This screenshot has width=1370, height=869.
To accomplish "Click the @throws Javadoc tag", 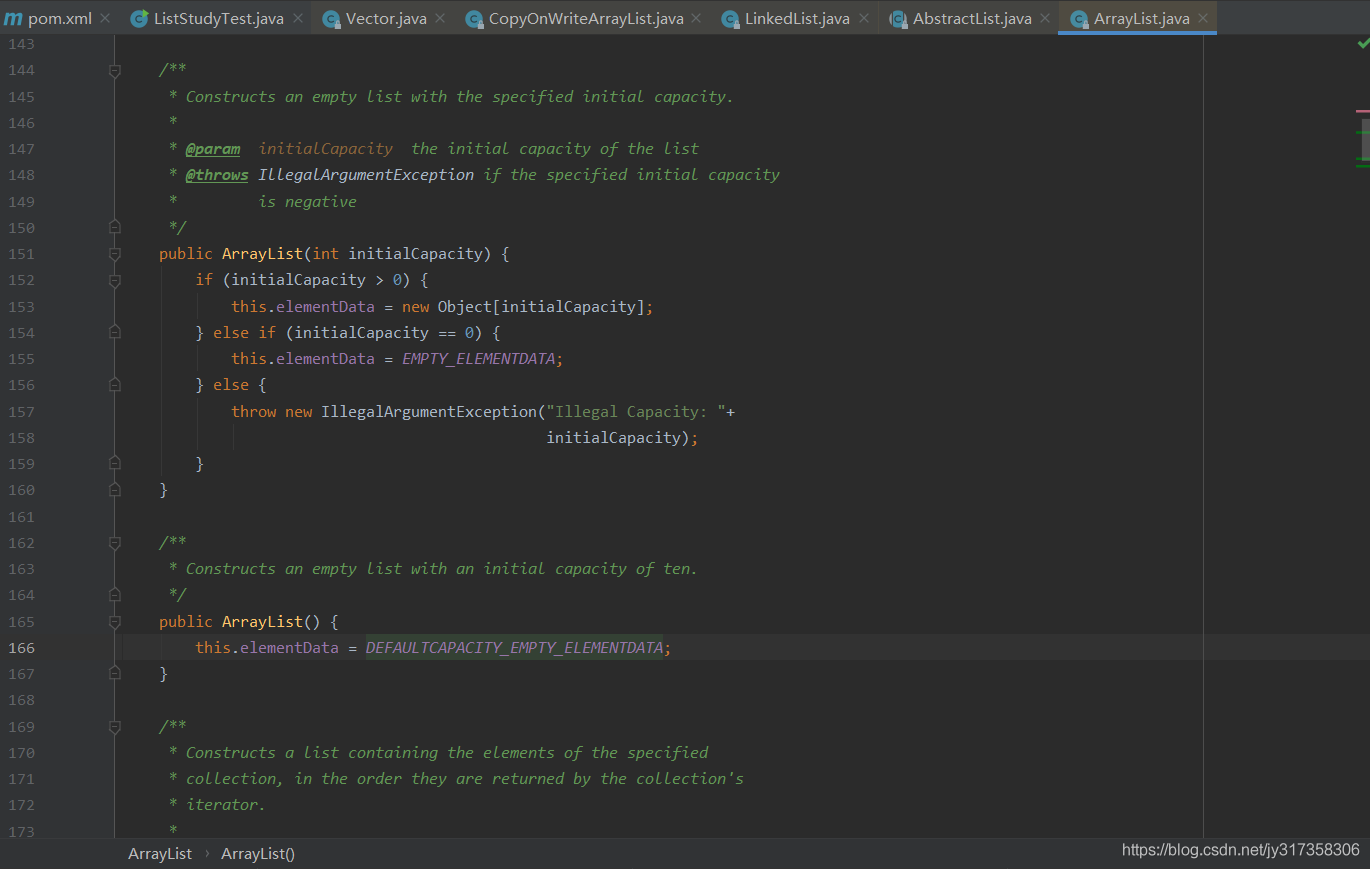I will (217, 174).
